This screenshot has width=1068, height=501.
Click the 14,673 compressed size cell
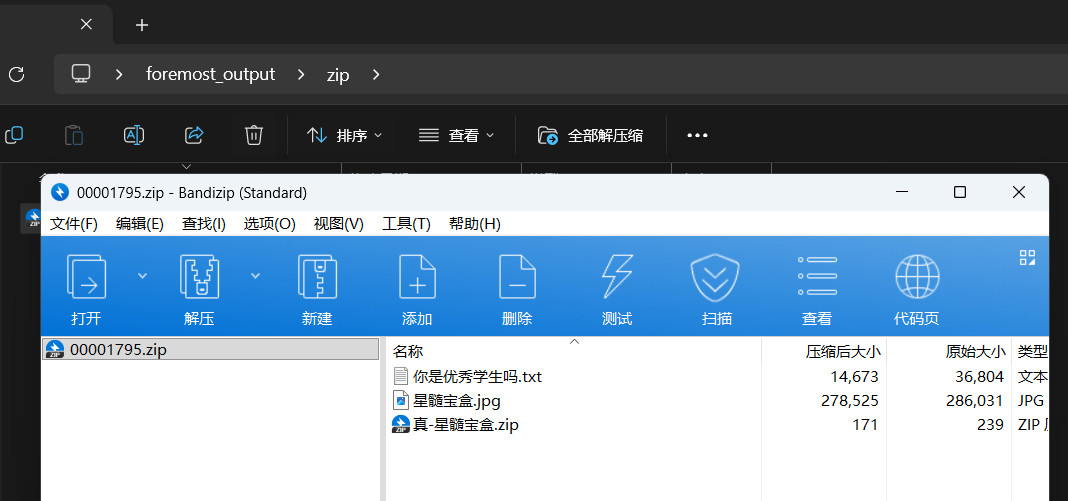click(x=854, y=376)
